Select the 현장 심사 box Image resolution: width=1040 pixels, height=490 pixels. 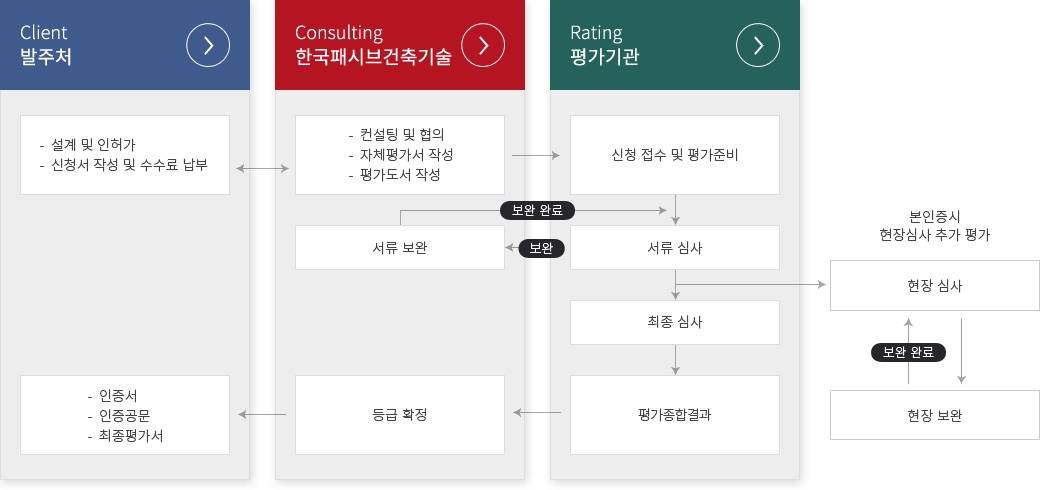pos(935,286)
